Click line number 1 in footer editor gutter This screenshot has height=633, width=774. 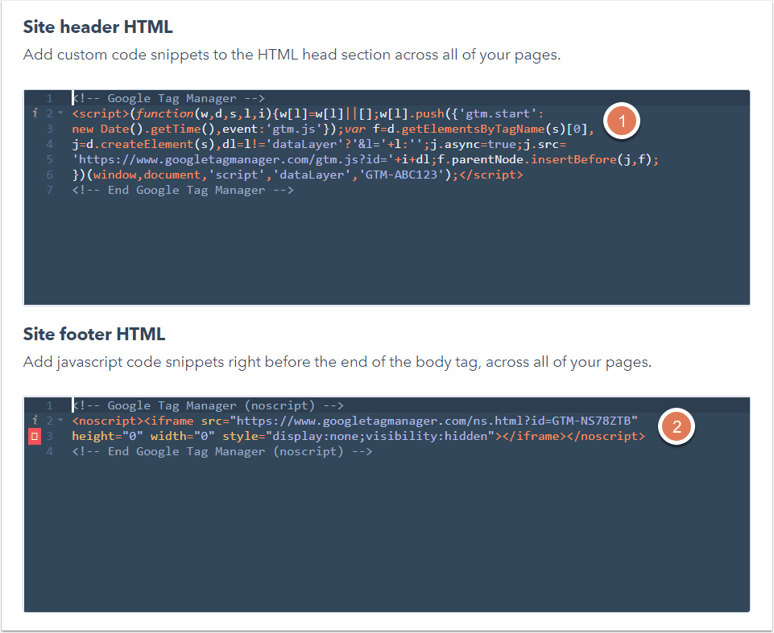(49, 405)
